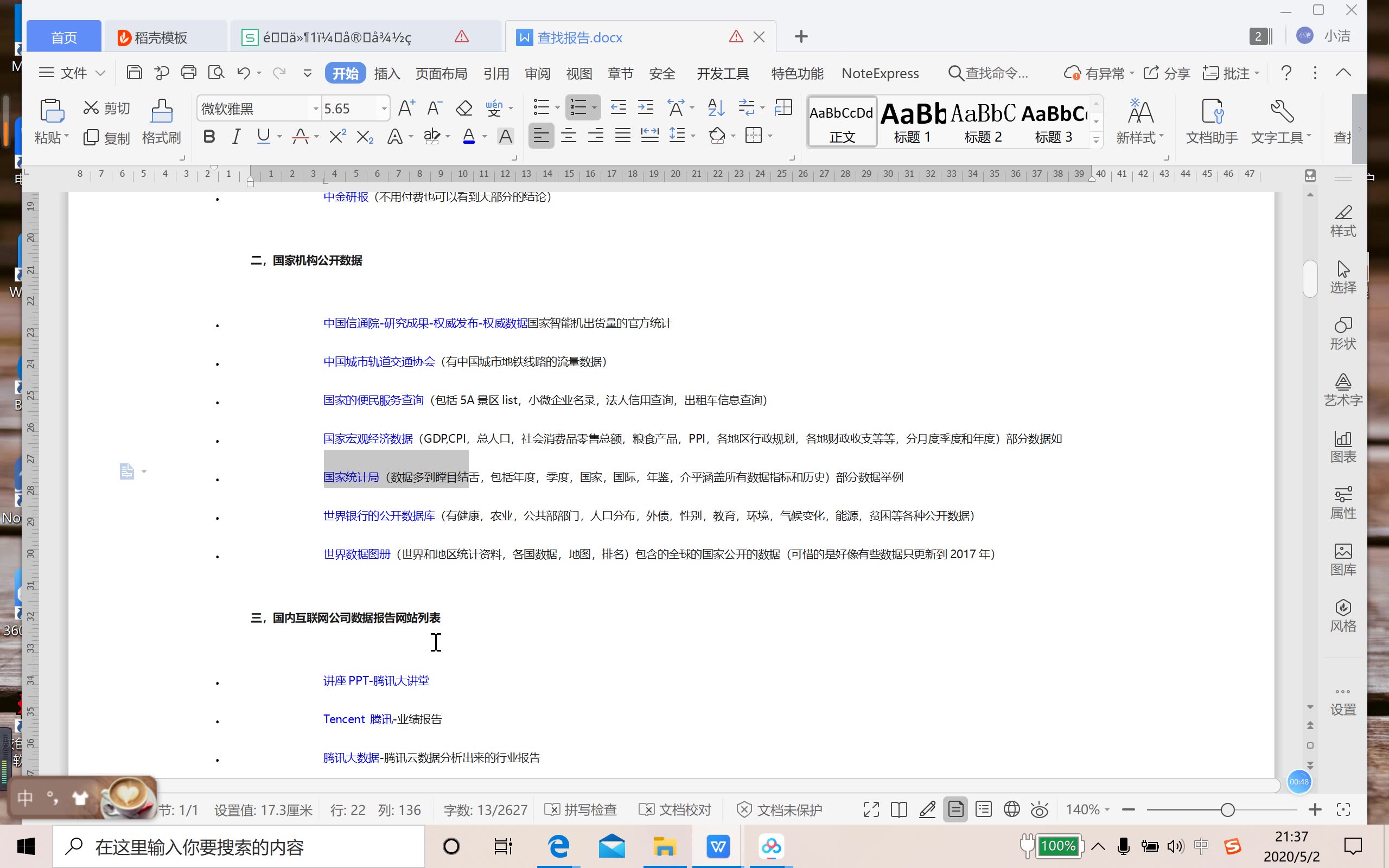This screenshot has height=868, width=1389.
Task: Click the zoom in plus button
Action: [1315, 809]
